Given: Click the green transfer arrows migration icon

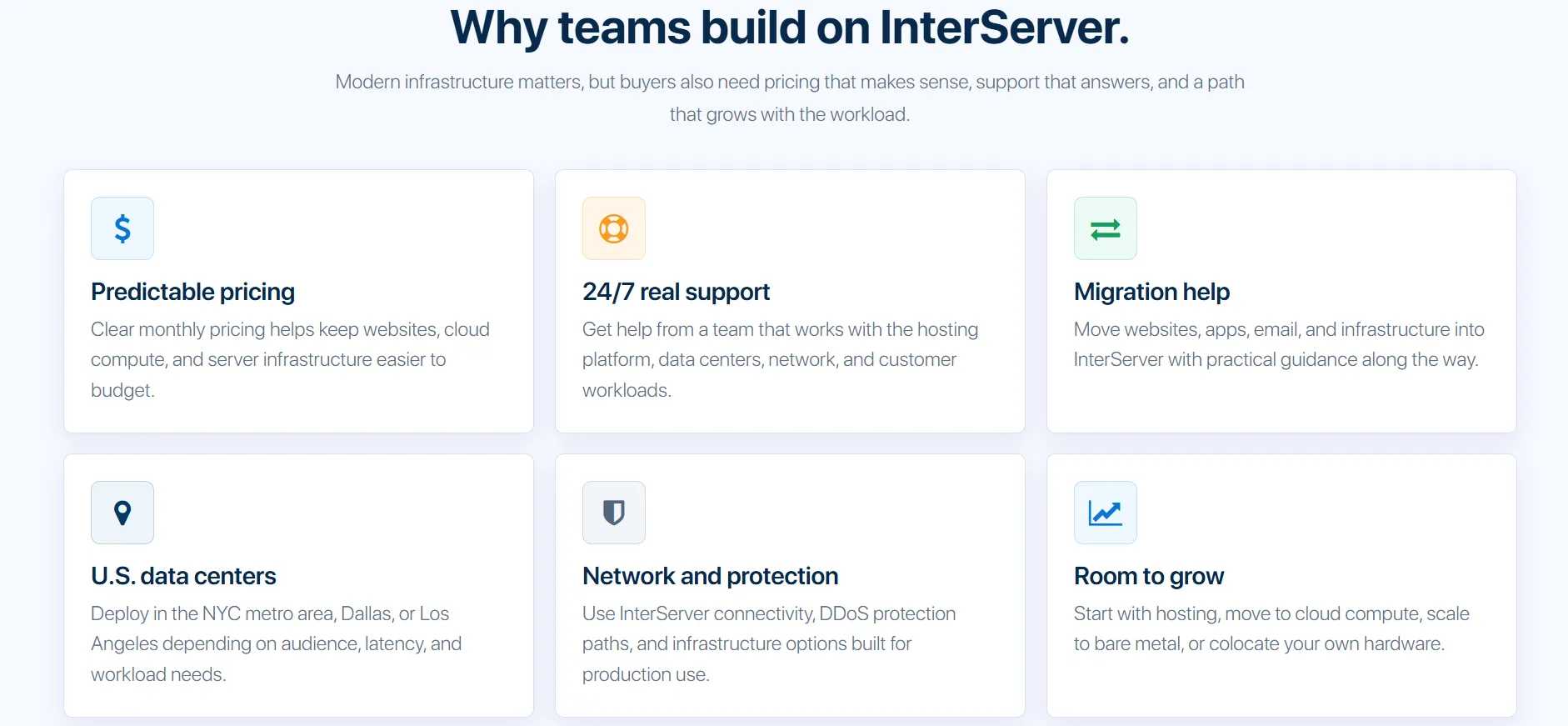Looking at the screenshot, I should click(x=1106, y=228).
